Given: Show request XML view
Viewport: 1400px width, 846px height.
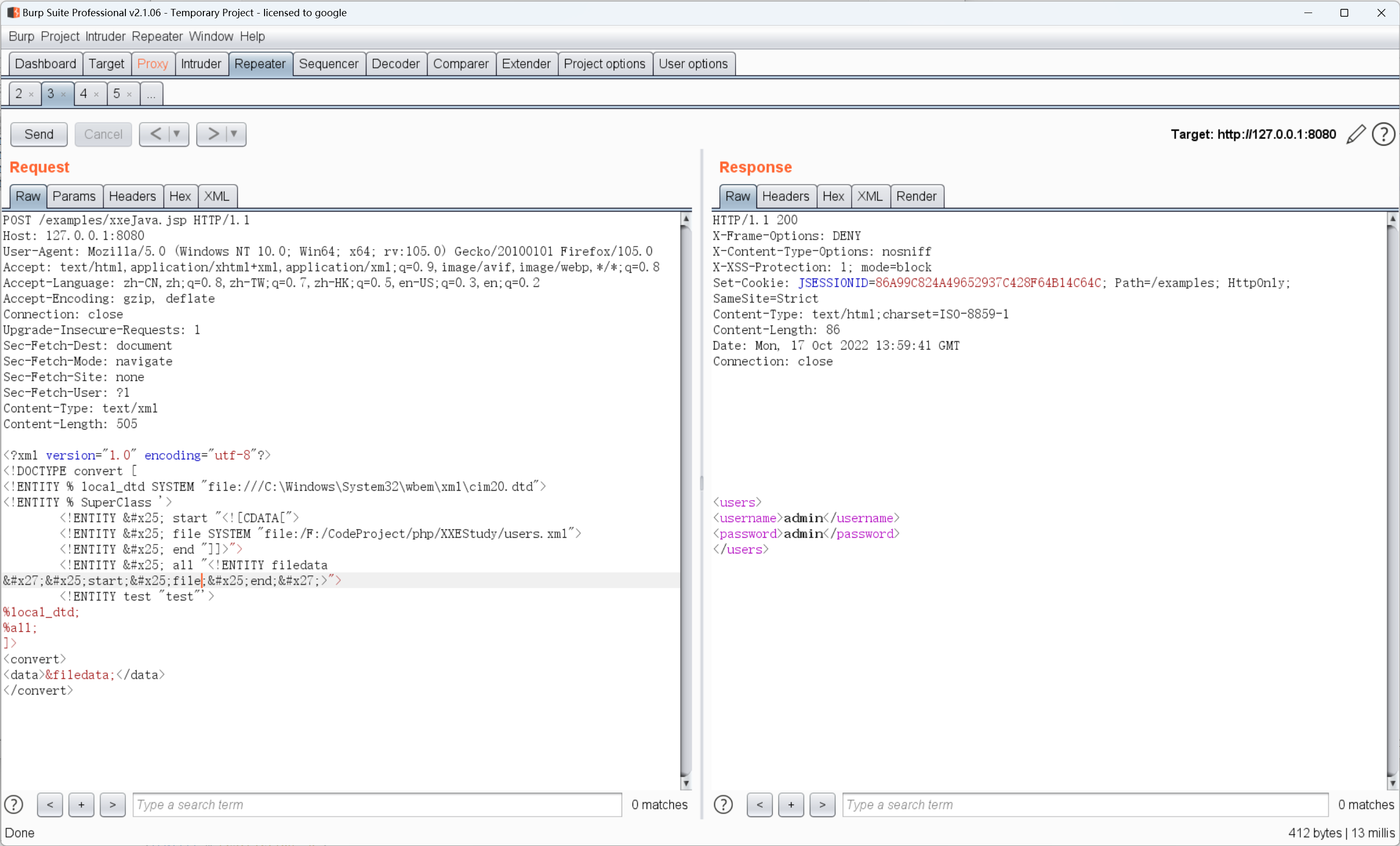Looking at the screenshot, I should [x=217, y=196].
